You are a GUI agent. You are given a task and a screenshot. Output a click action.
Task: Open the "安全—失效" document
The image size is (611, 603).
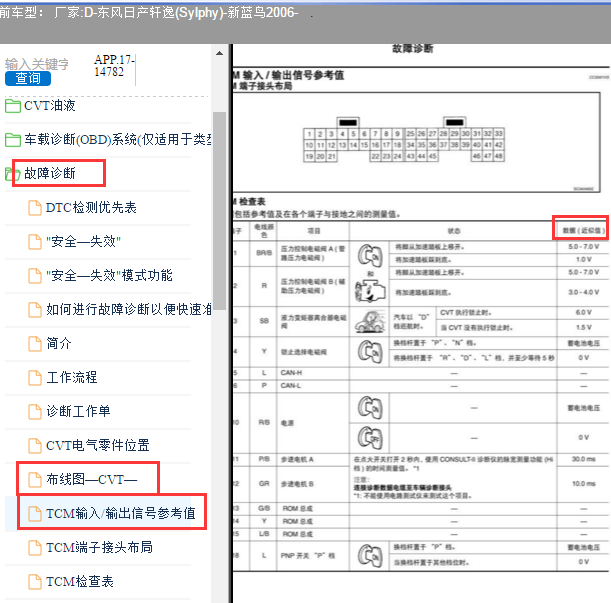pyautogui.click(x=83, y=241)
